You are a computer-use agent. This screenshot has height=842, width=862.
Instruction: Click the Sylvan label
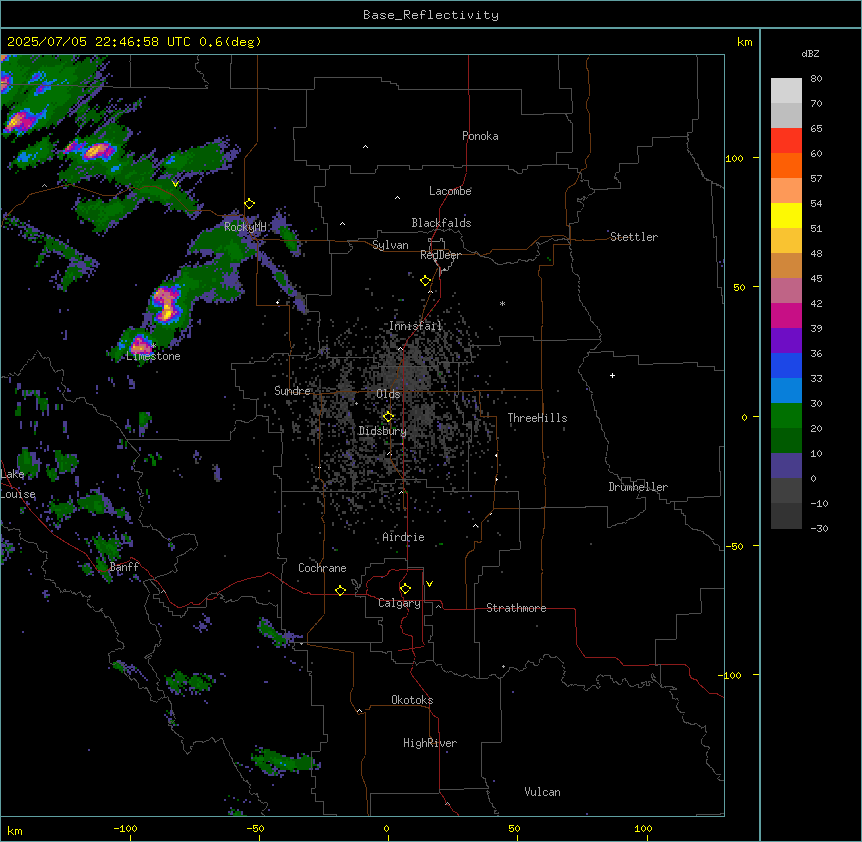coord(390,245)
